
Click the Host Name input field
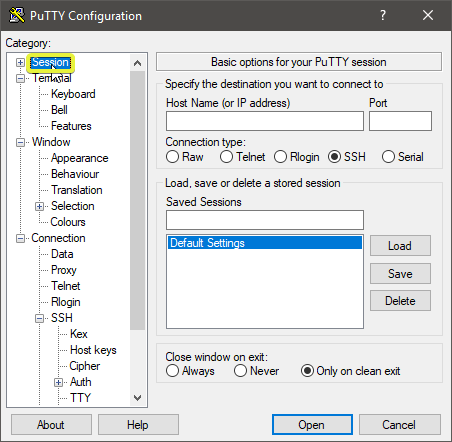point(265,121)
